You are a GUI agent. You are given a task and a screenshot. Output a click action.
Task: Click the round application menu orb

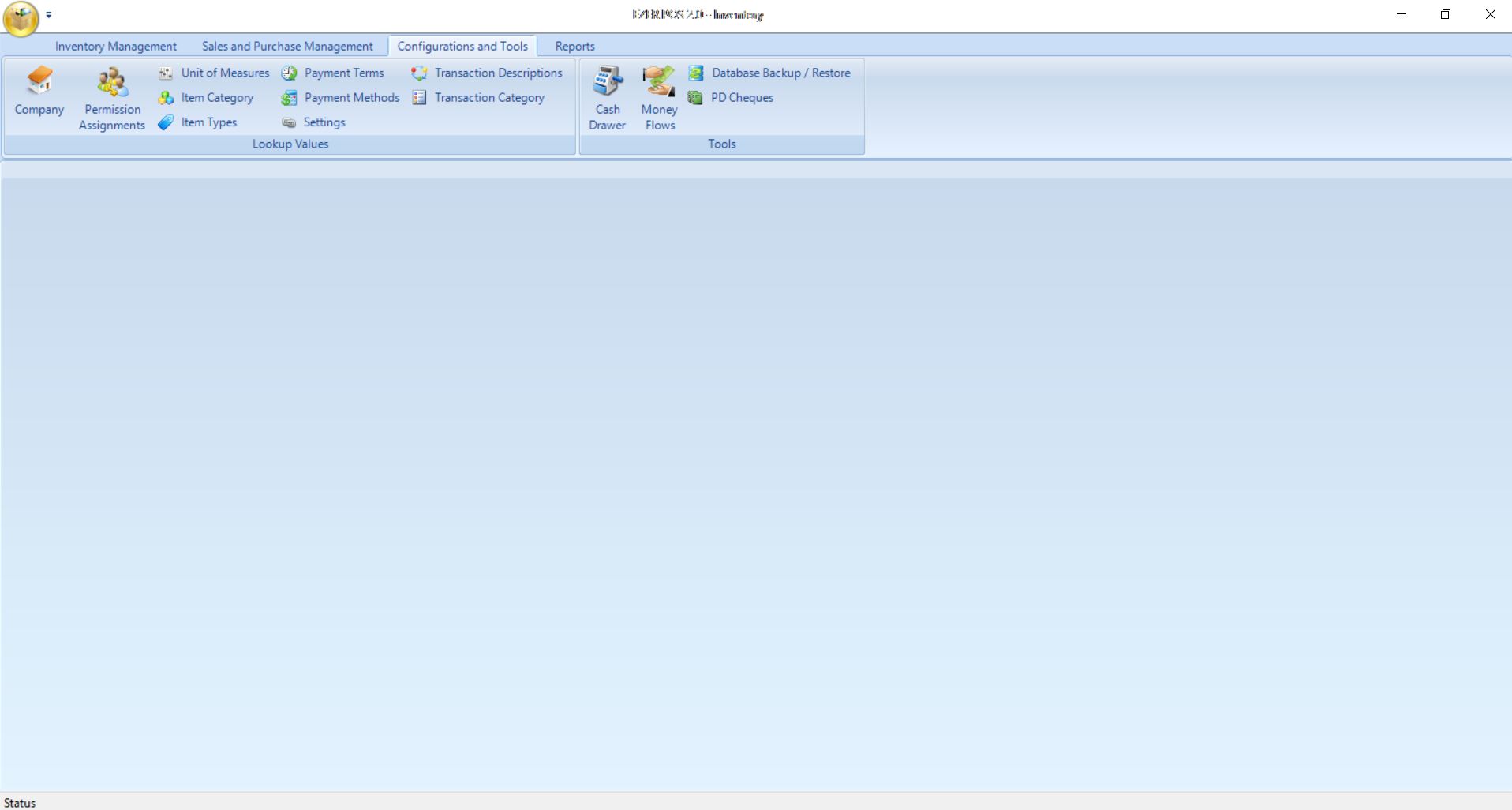[21, 17]
